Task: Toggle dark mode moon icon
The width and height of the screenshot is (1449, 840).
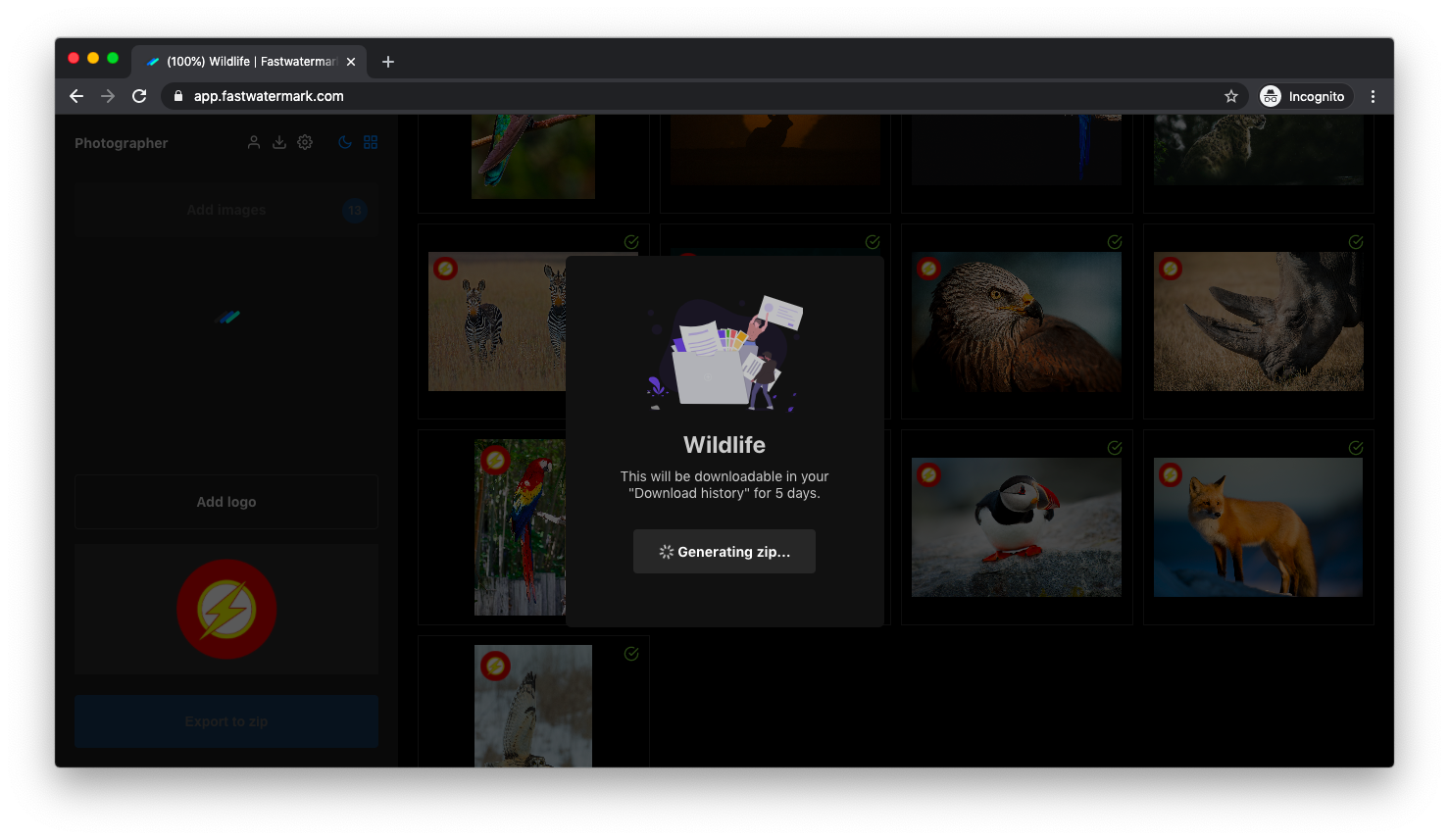Action: point(345,142)
